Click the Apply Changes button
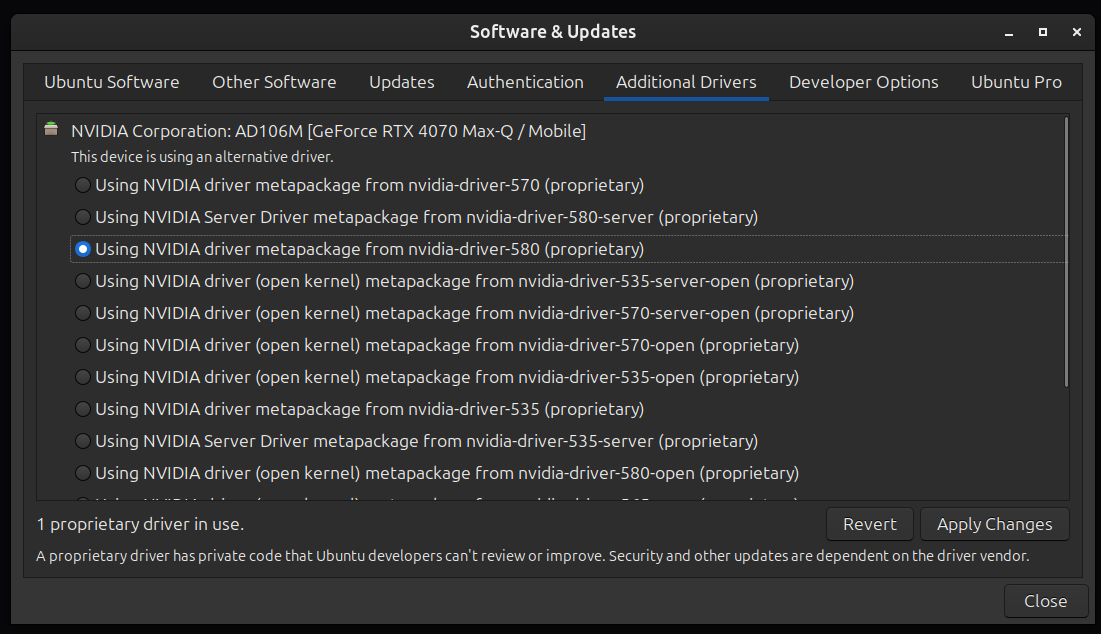Image resolution: width=1101 pixels, height=634 pixels. click(994, 524)
